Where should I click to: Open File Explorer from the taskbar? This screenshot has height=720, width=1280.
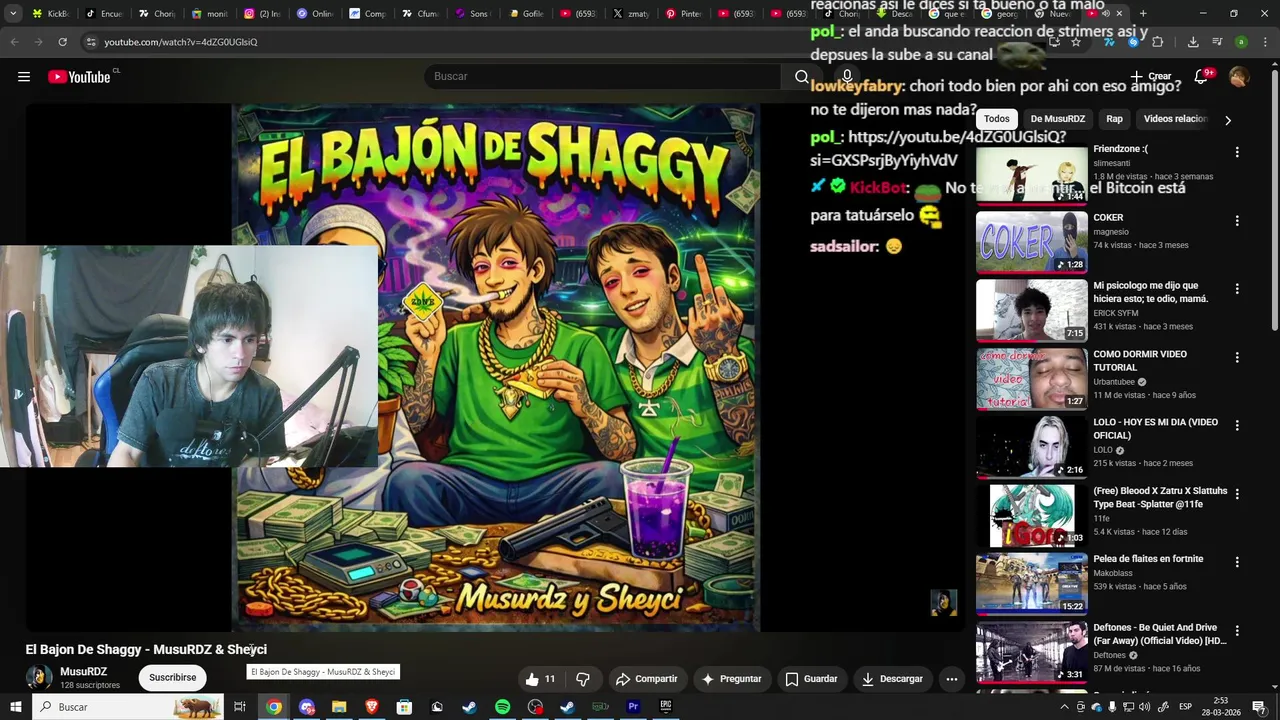[339, 707]
